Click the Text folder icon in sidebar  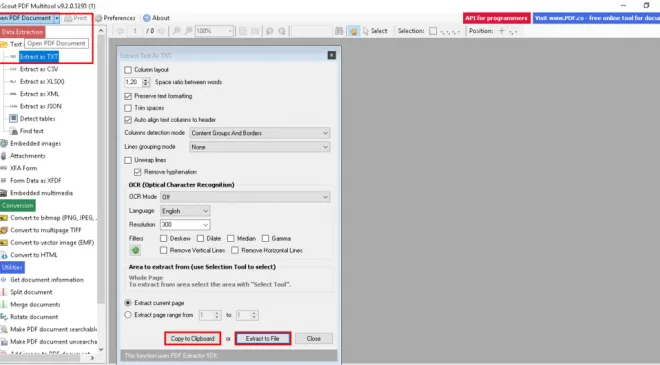coord(4,44)
